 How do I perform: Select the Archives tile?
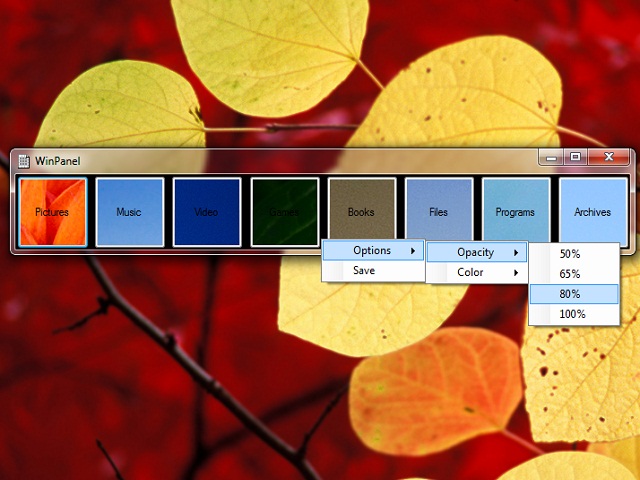(593, 211)
